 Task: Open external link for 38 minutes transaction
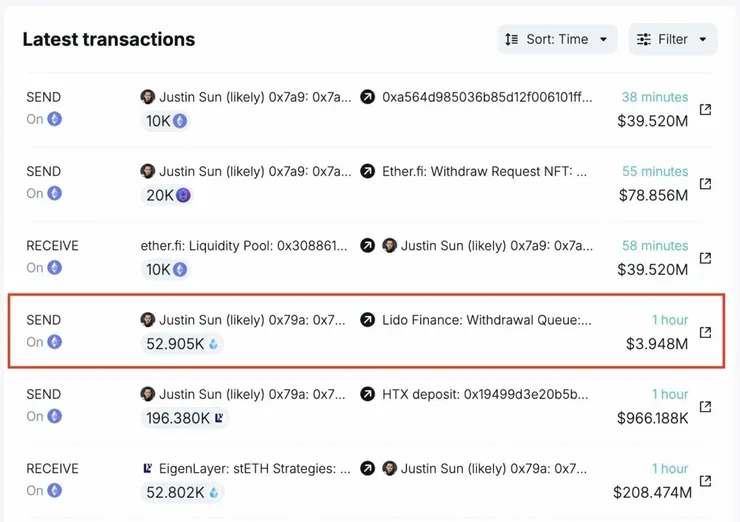(705, 110)
